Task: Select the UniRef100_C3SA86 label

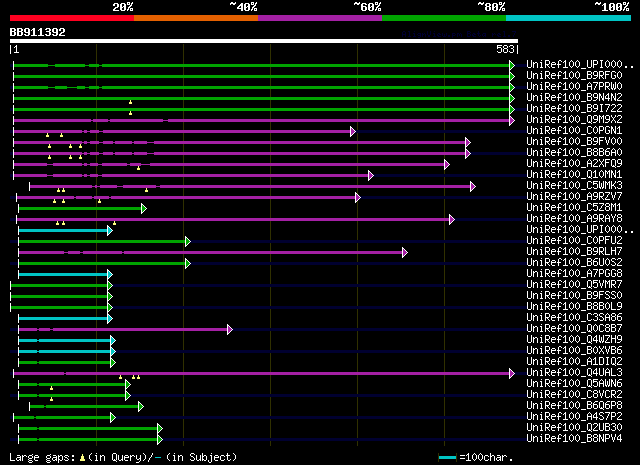Action: (x=574, y=318)
